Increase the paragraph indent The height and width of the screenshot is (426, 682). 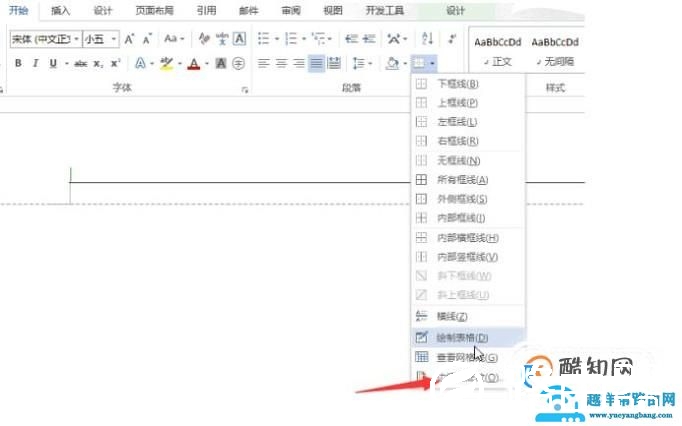[x=369, y=39]
